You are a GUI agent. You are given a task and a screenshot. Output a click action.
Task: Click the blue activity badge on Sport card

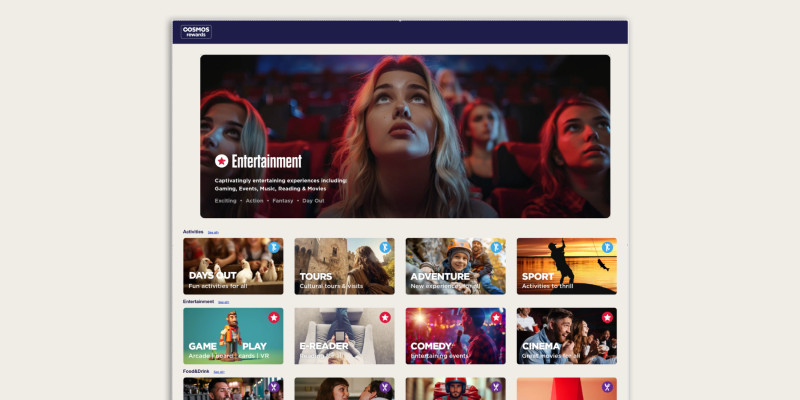pyautogui.click(x=607, y=247)
